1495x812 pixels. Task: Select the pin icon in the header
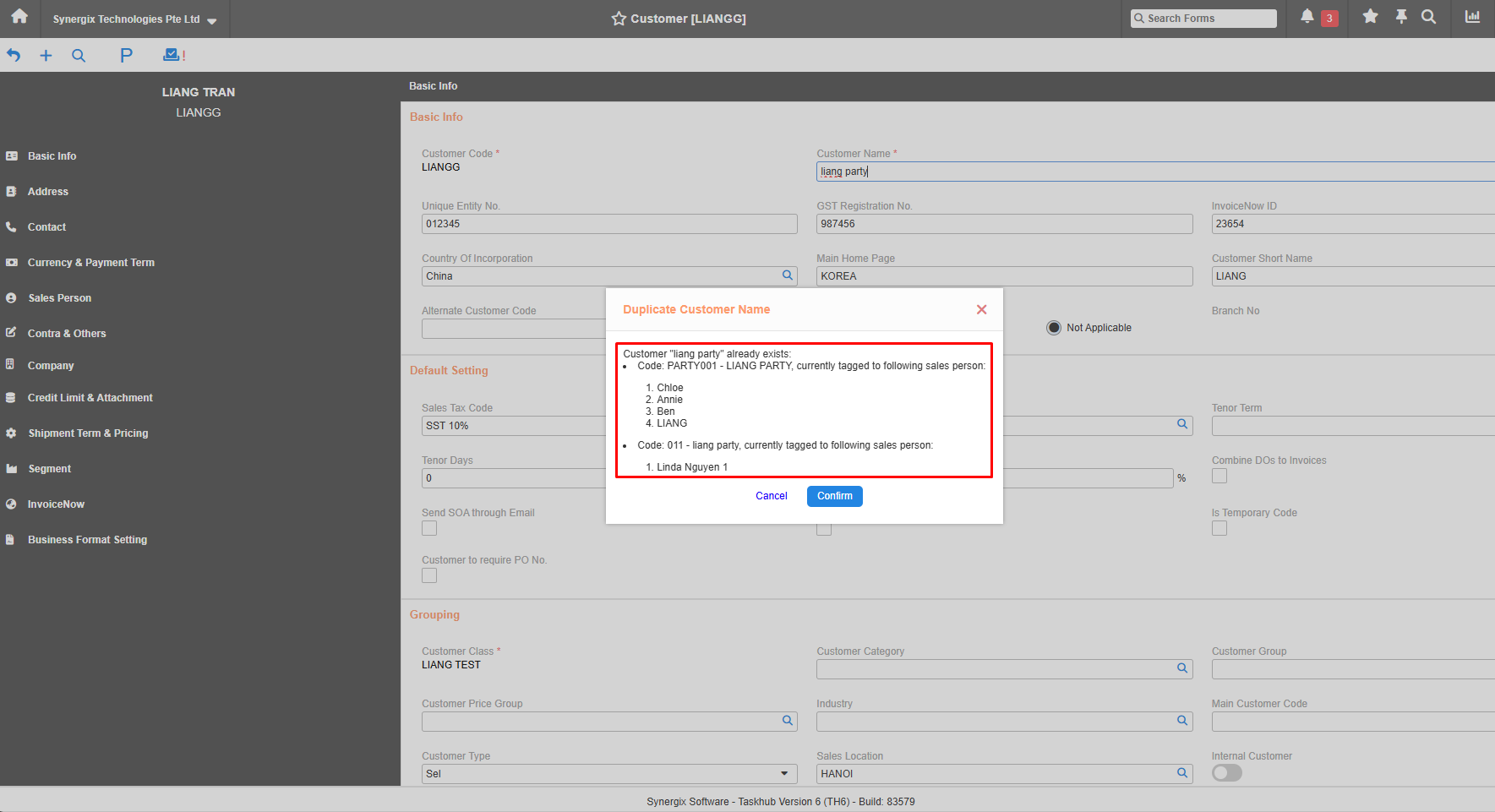[1400, 16]
